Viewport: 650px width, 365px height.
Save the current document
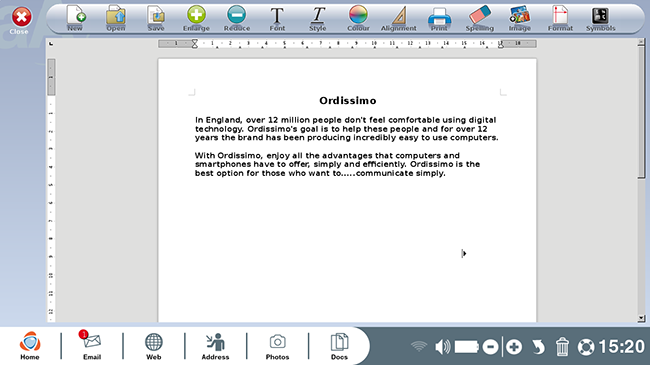tap(156, 19)
